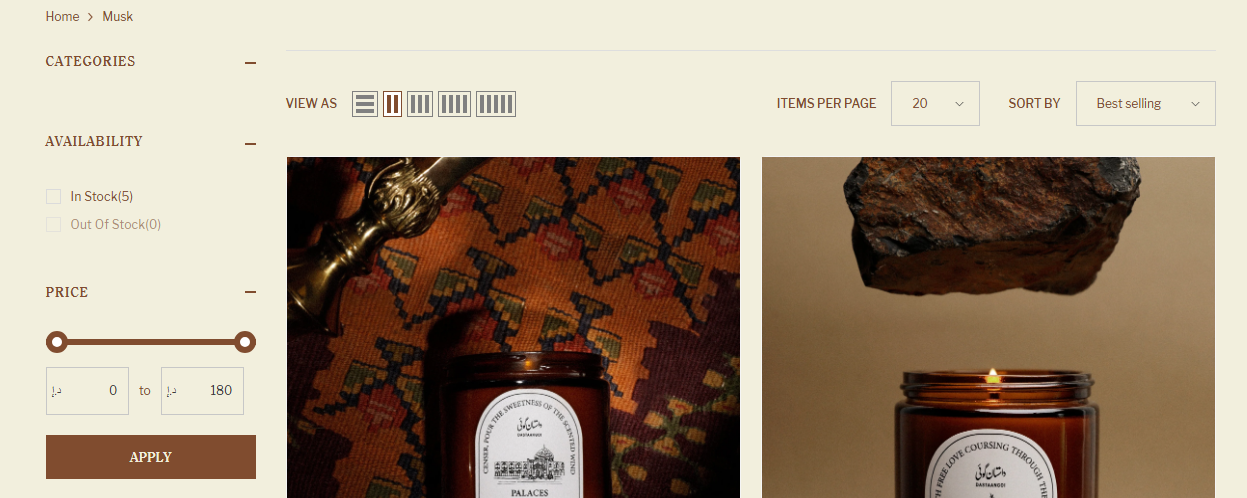Click the maximum price slider handle
The width and height of the screenshot is (1247, 498).
(245, 343)
